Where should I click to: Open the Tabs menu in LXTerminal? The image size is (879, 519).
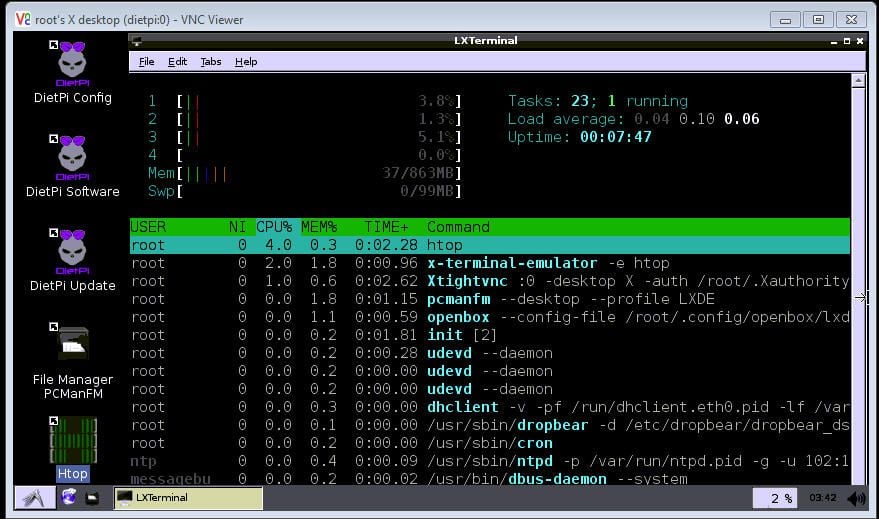tap(211, 62)
